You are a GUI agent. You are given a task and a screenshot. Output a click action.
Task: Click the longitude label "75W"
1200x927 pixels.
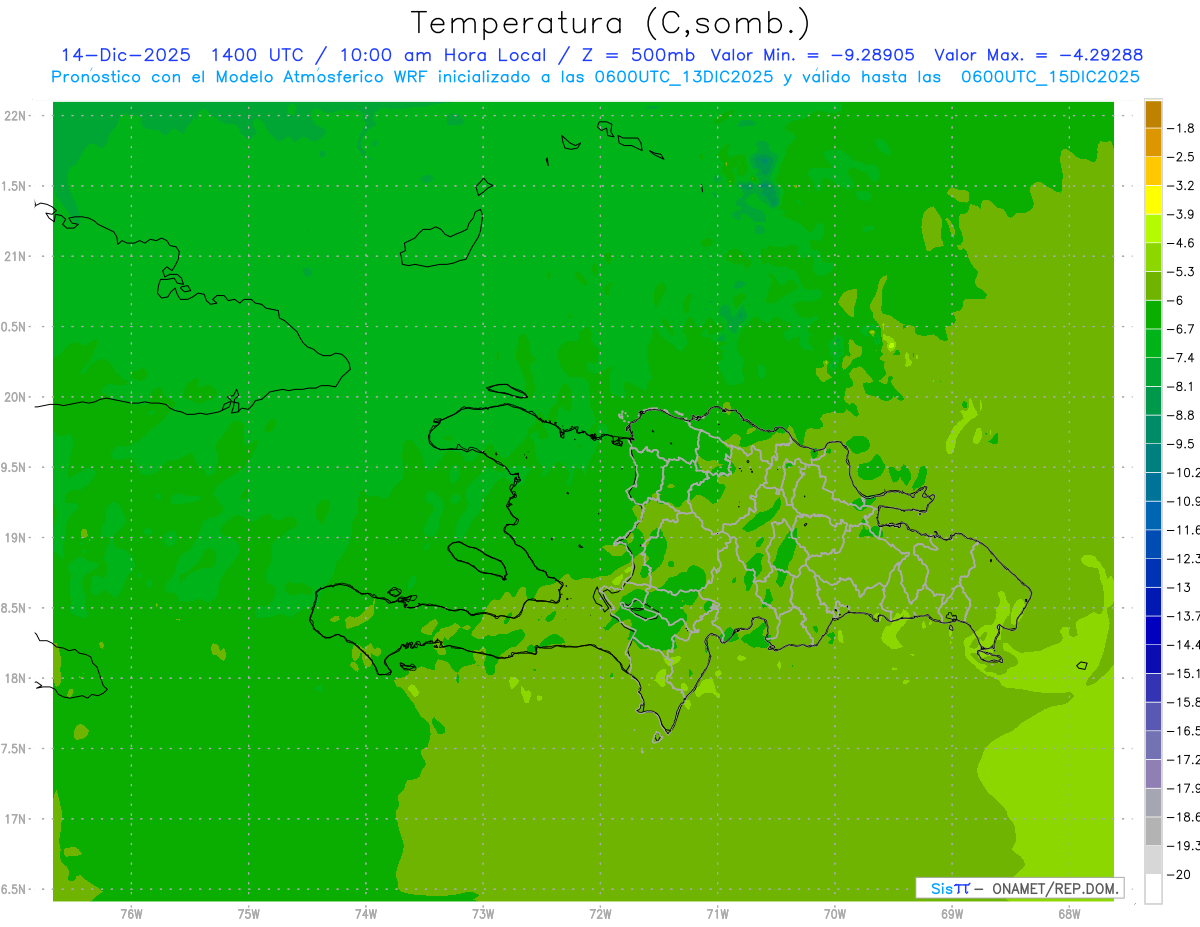pyautogui.click(x=249, y=913)
